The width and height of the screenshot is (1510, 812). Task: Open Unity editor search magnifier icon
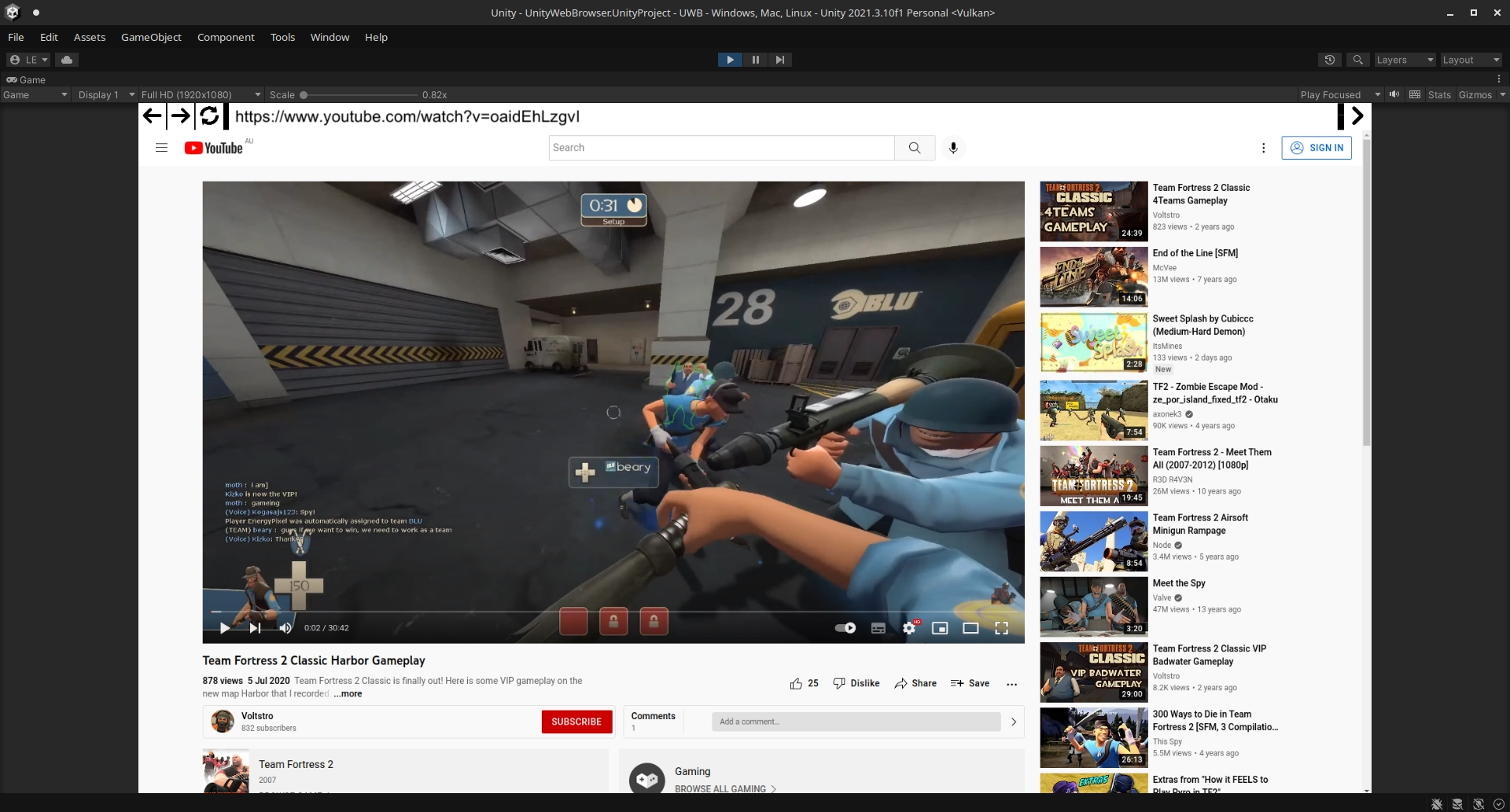1357,60
